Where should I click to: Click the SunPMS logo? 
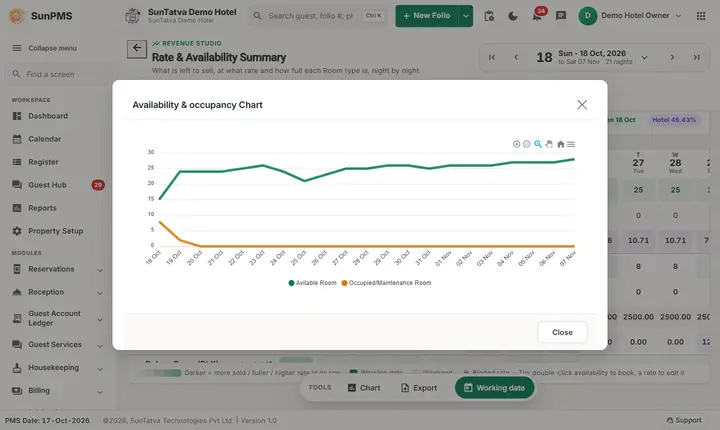click(40, 16)
